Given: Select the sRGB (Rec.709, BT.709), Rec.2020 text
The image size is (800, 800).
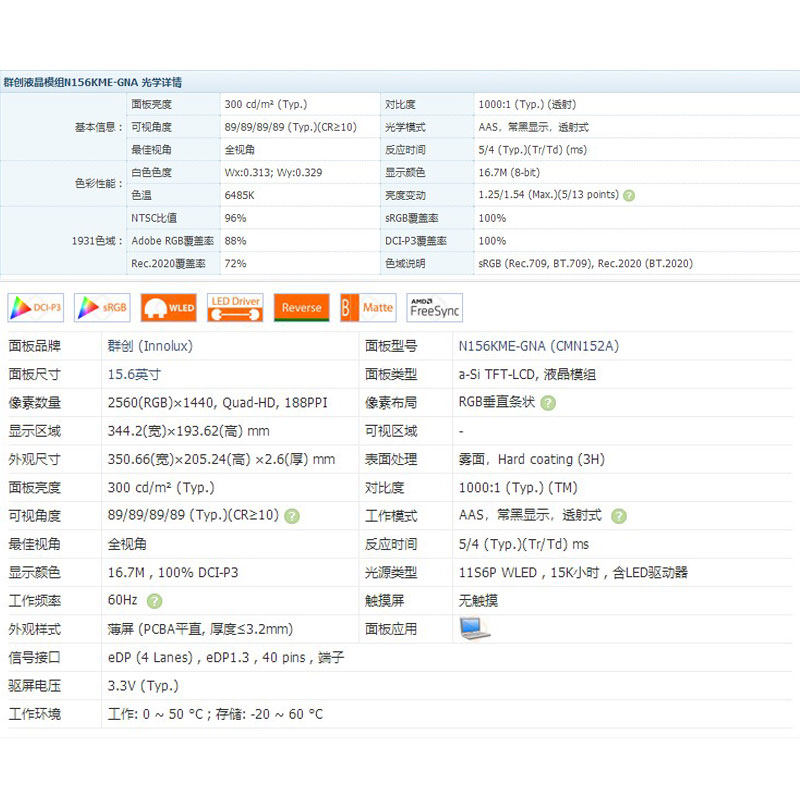Looking at the screenshot, I should click(585, 263).
